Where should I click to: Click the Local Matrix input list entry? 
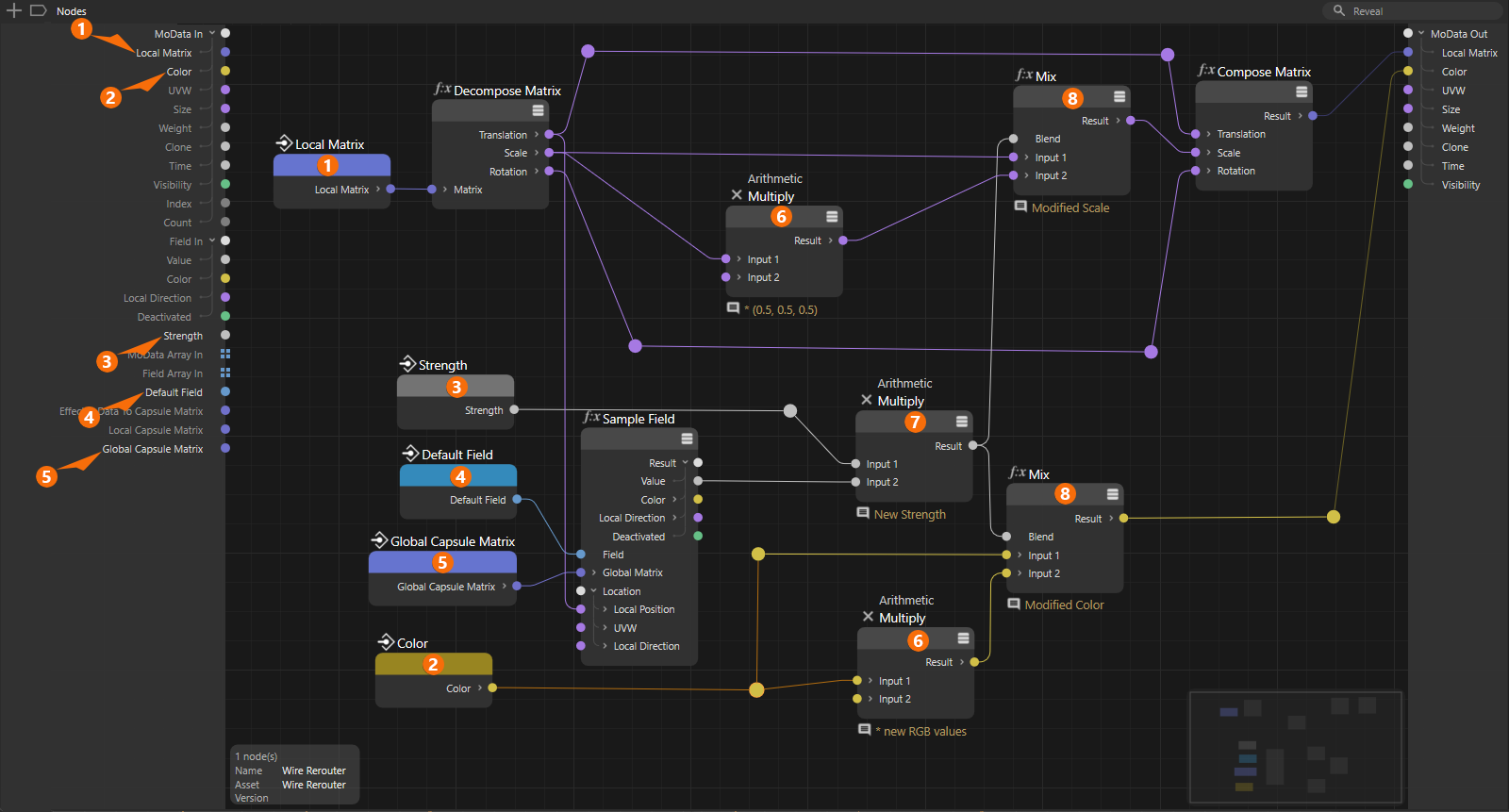point(164,53)
